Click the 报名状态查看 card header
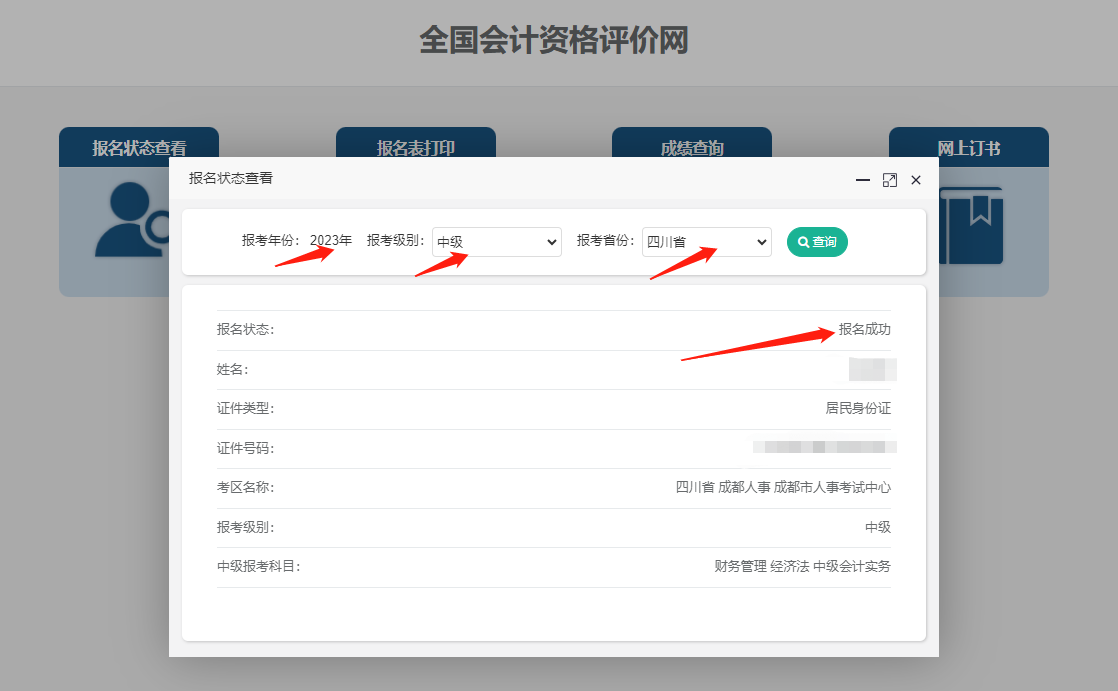This screenshot has width=1118, height=691. [139, 147]
